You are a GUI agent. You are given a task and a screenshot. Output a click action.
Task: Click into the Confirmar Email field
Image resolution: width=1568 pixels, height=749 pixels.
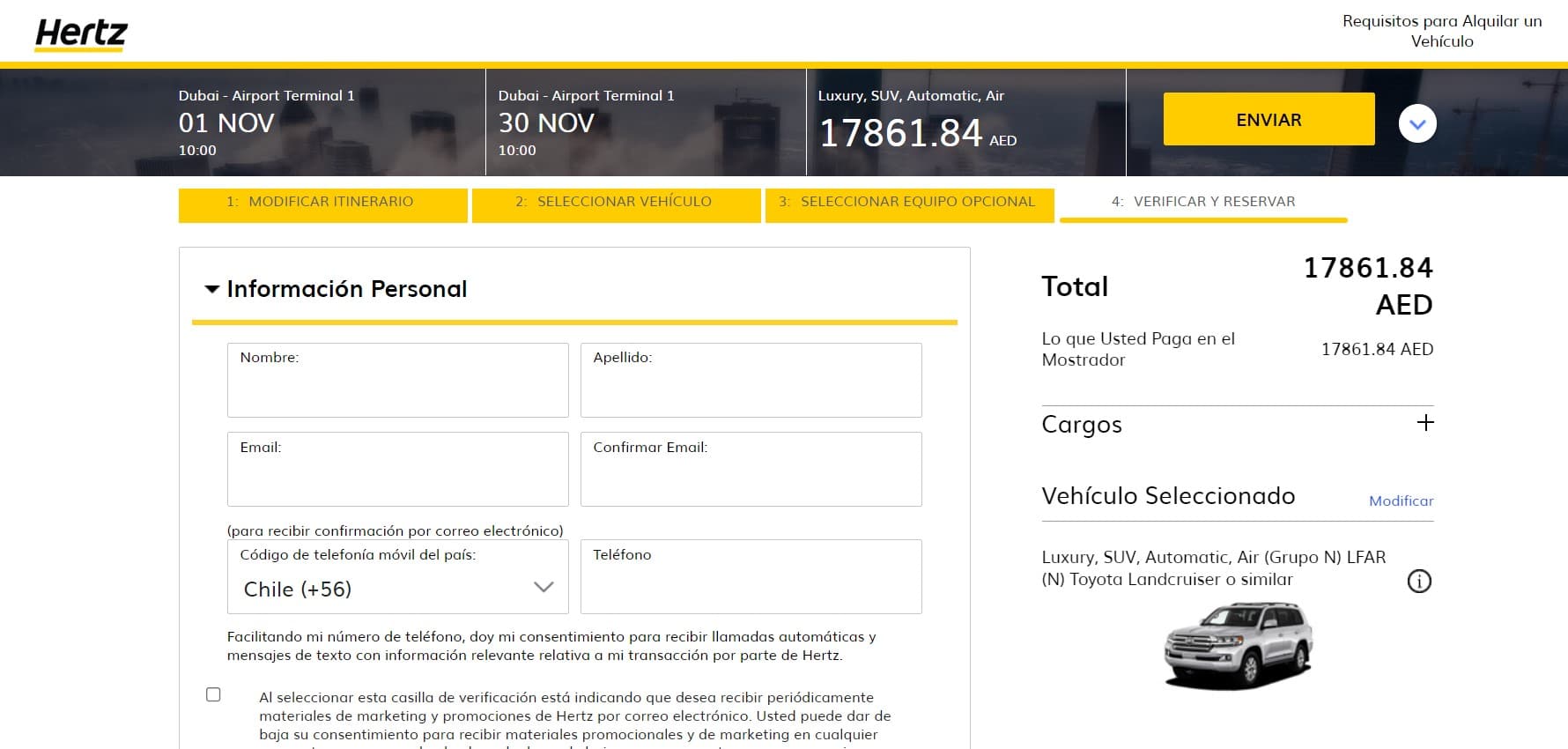click(751, 469)
